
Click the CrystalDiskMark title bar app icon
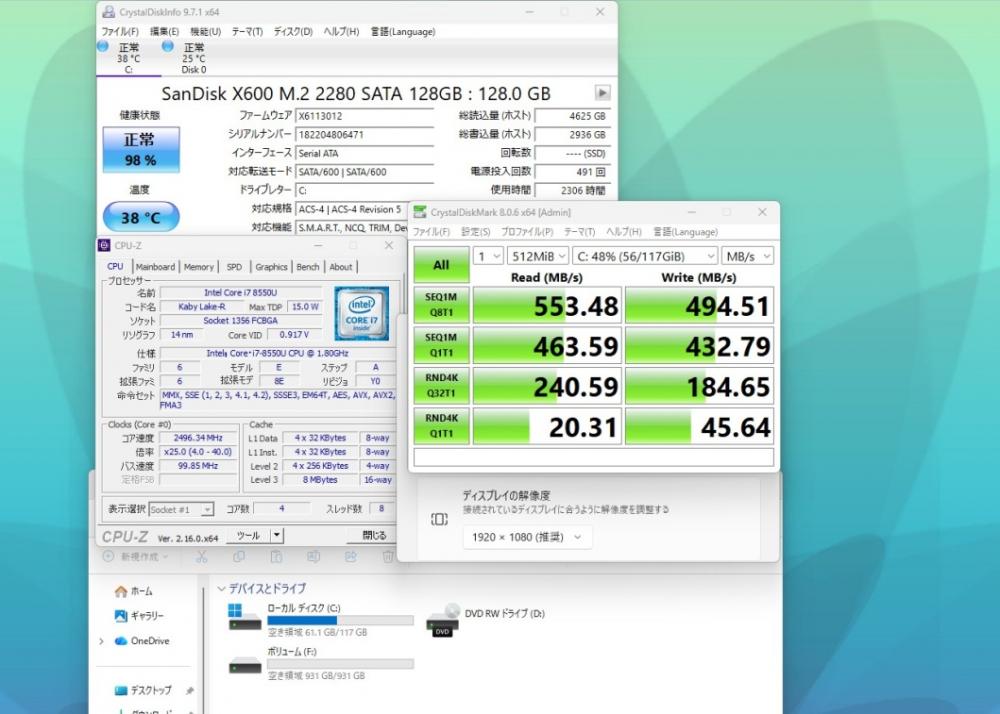click(x=420, y=212)
